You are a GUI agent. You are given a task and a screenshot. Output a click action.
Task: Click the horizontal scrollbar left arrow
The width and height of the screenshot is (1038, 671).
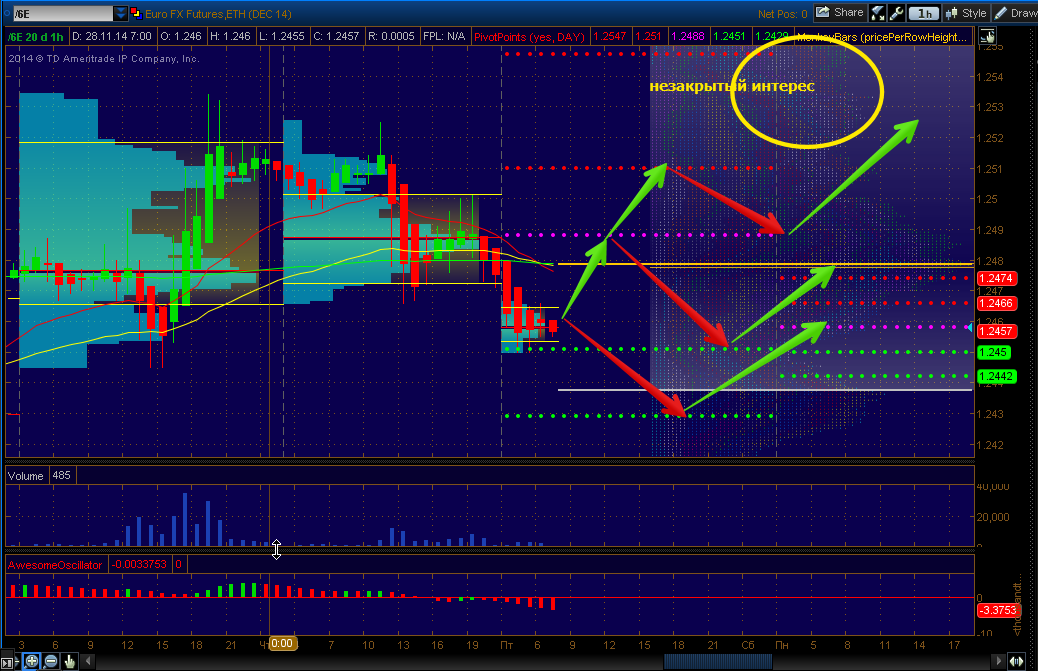pos(87,660)
